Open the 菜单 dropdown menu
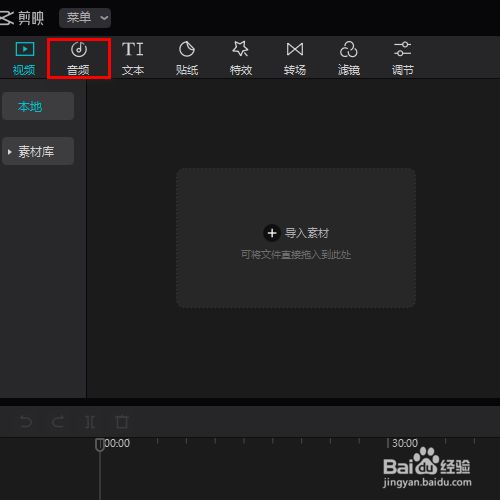This screenshot has height=500, width=500. pyautogui.click(x=85, y=18)
